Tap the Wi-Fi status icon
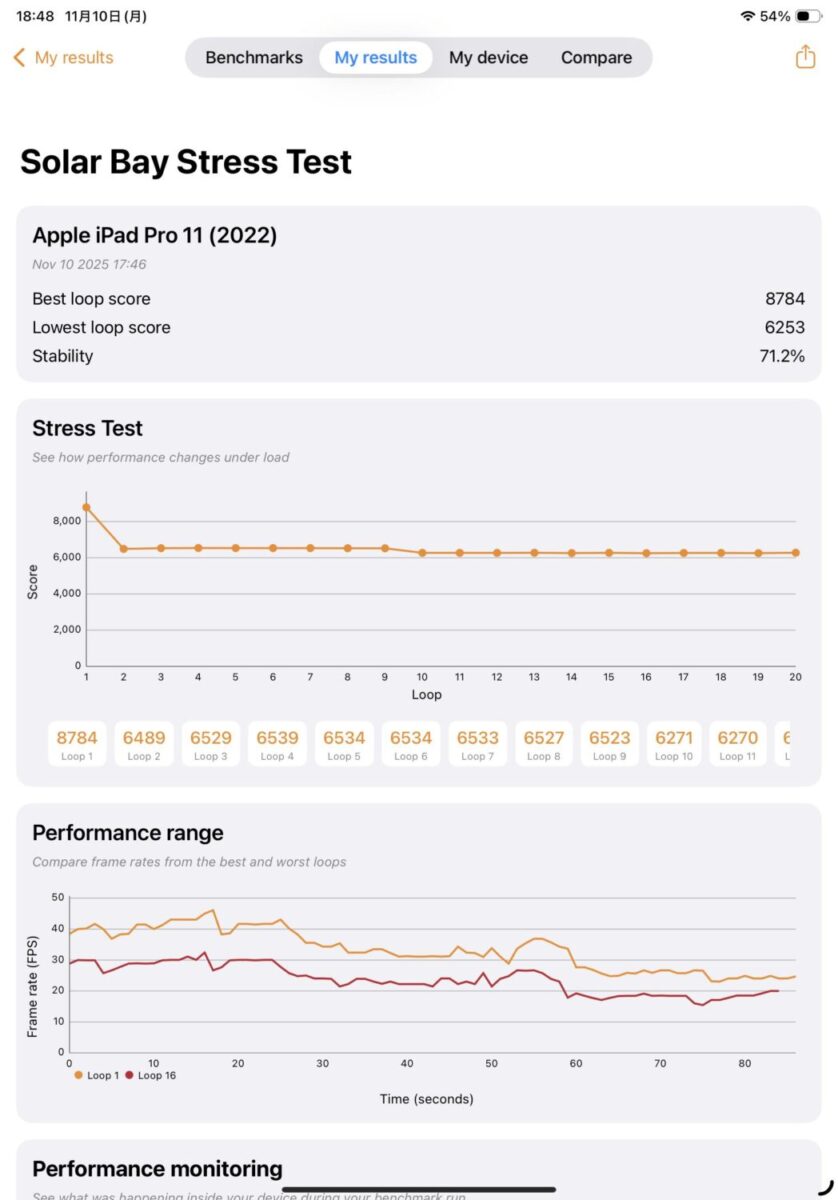838x1200 pixels. tap(747, 16)
